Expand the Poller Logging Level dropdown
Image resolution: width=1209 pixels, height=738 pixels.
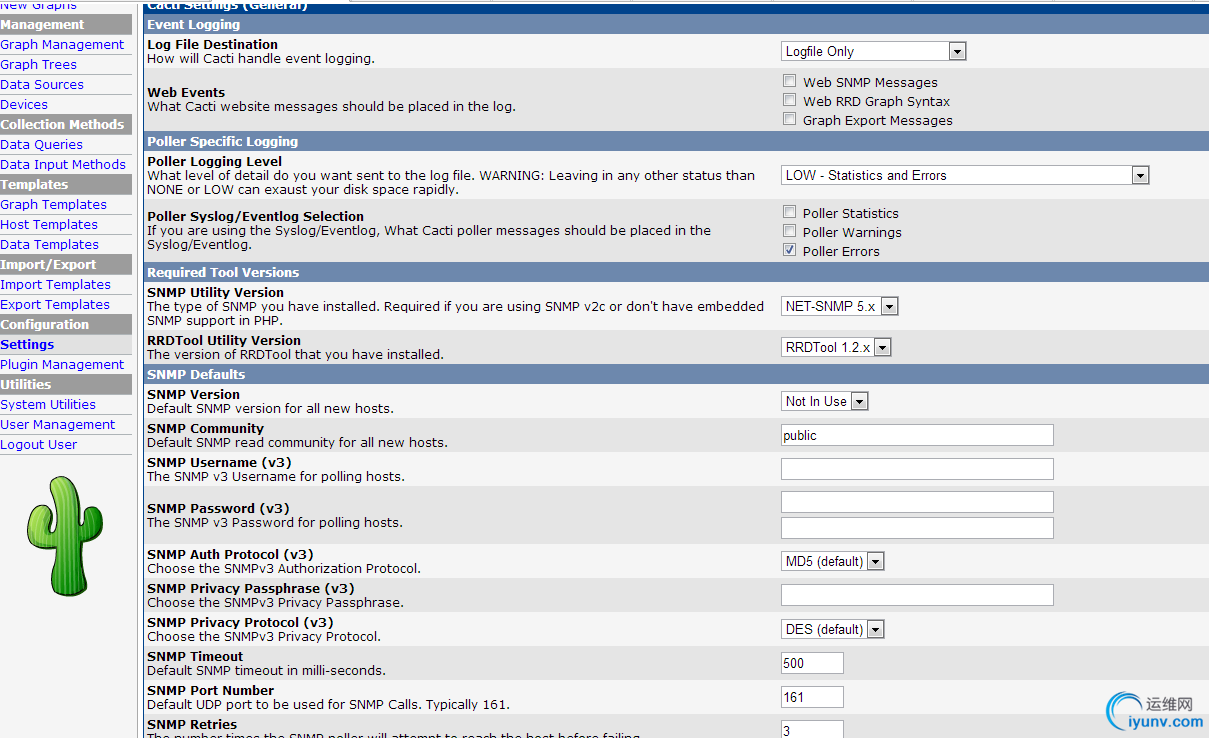coord(965,175)
